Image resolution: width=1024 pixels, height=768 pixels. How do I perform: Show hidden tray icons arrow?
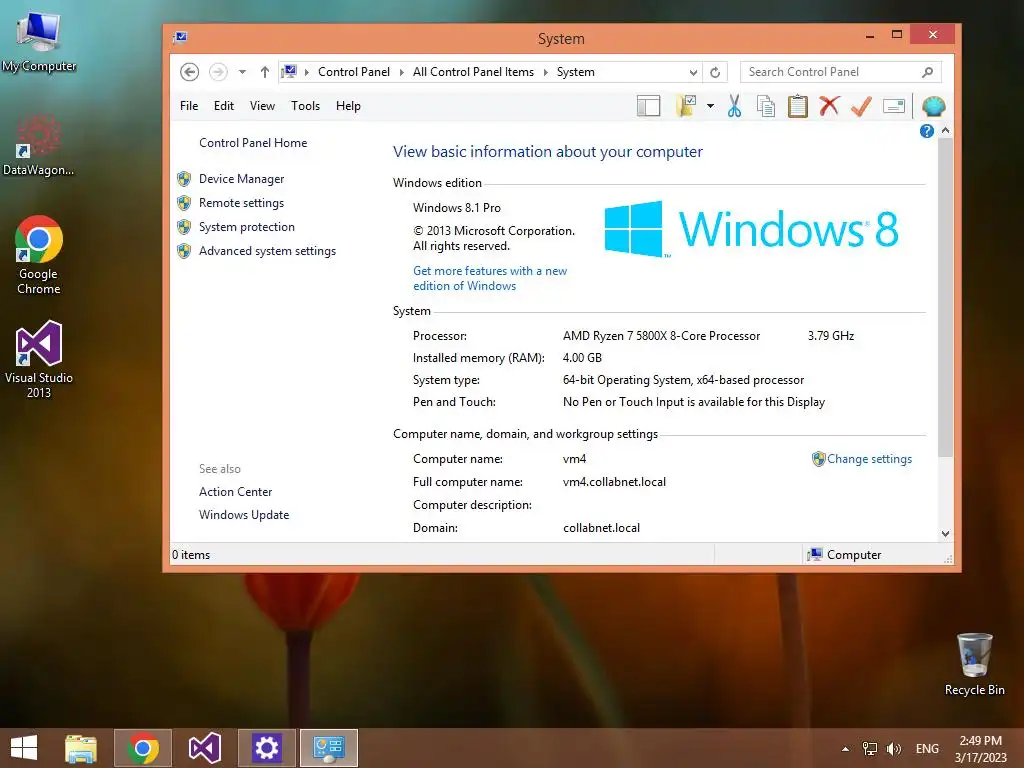click(x=845, y=749)
